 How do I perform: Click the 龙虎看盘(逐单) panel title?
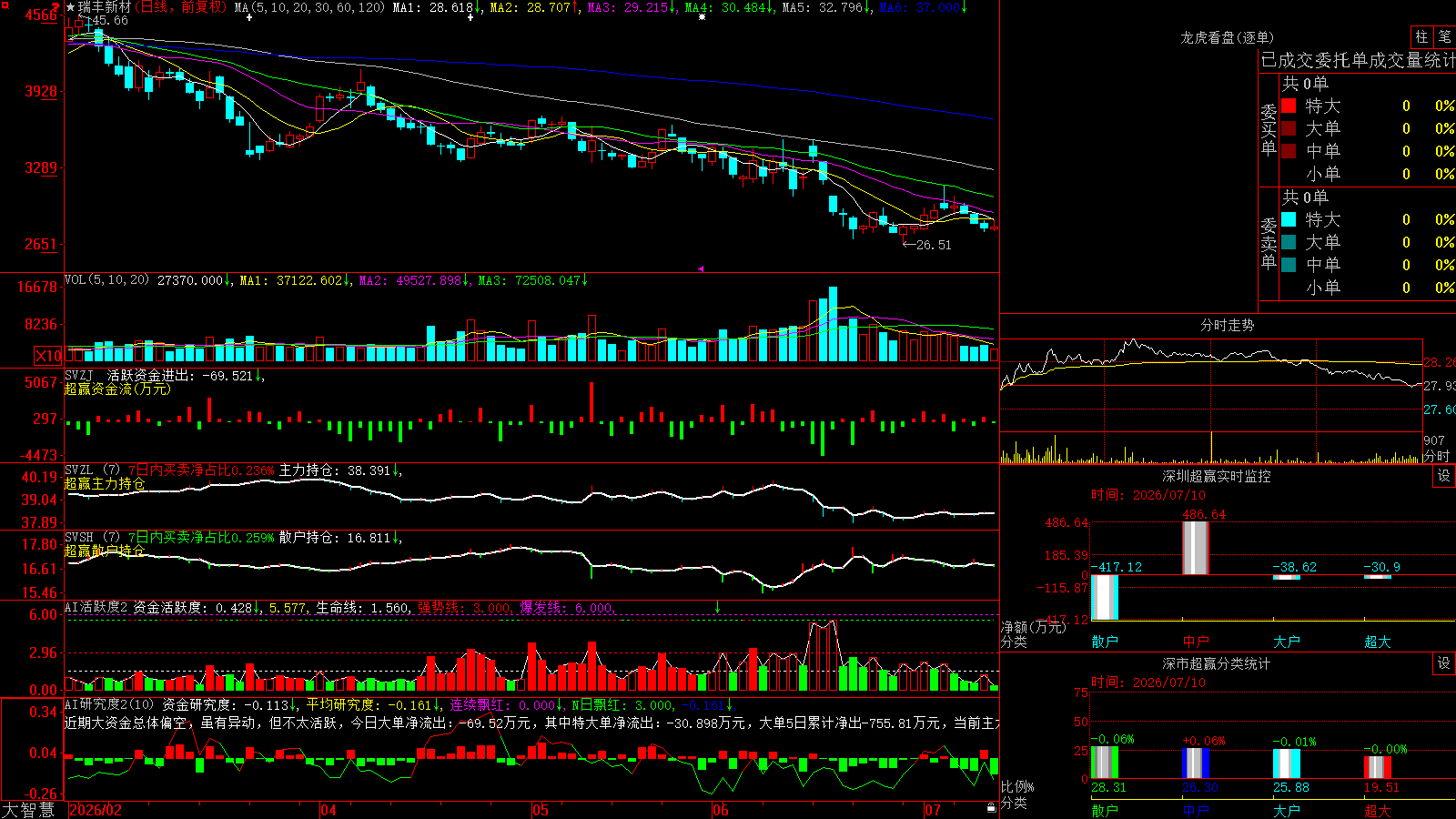tap(1228, 37)
